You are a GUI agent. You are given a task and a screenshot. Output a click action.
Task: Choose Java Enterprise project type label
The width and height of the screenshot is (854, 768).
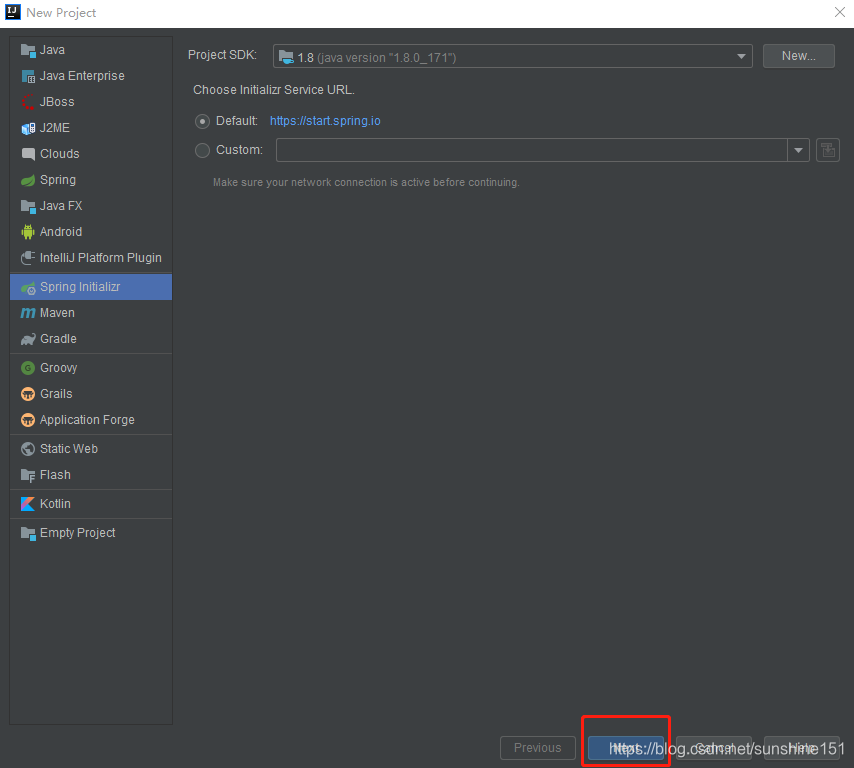[82, 76]
